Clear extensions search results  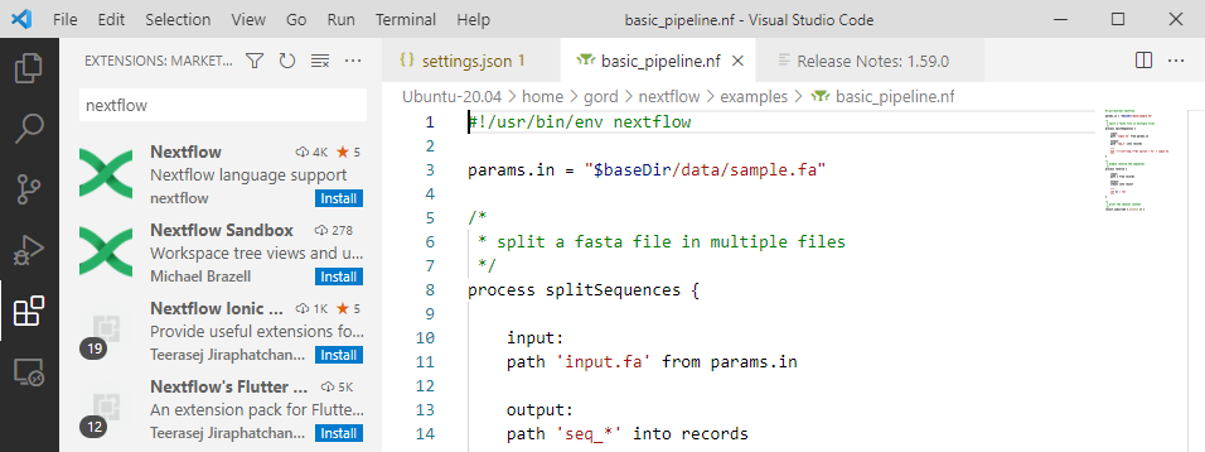[320, 61]
